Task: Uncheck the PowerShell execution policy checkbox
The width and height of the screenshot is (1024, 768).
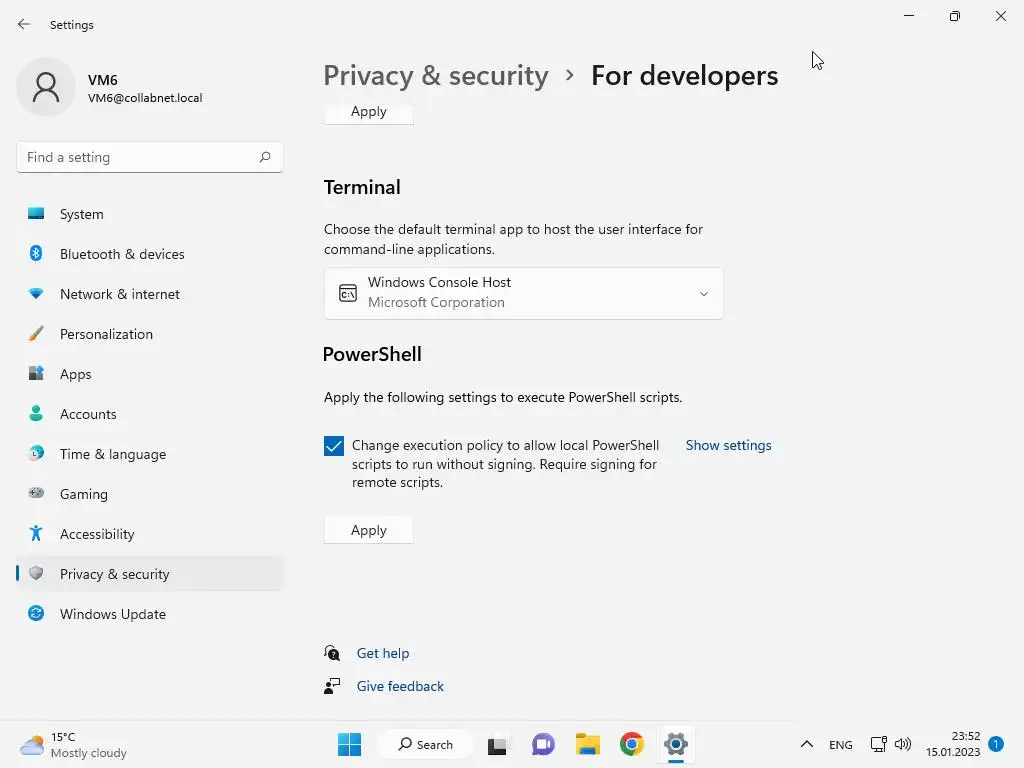Action: click(334, 446)
